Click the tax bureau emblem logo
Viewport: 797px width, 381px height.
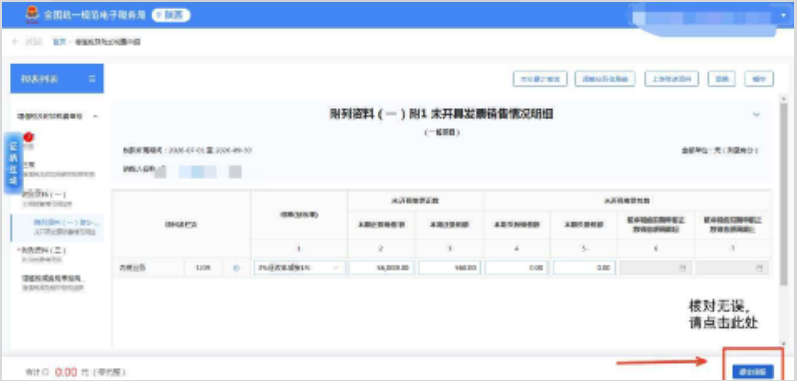click(x=32, y=15)
